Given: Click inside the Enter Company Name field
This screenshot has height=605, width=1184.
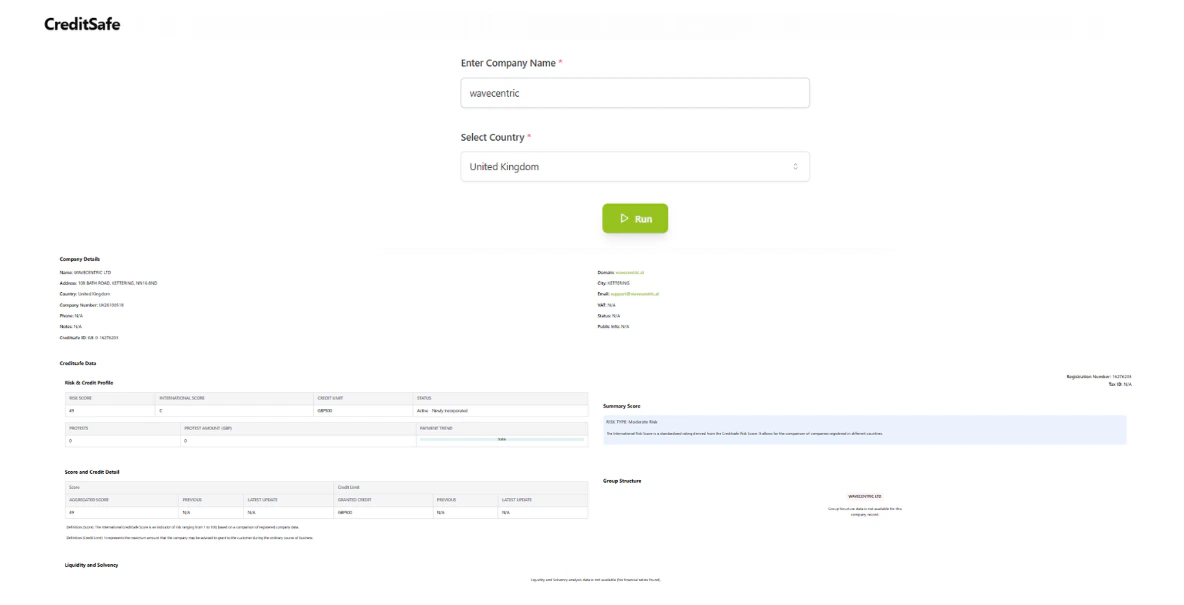Looking at the screenshot, I should 635,92.
